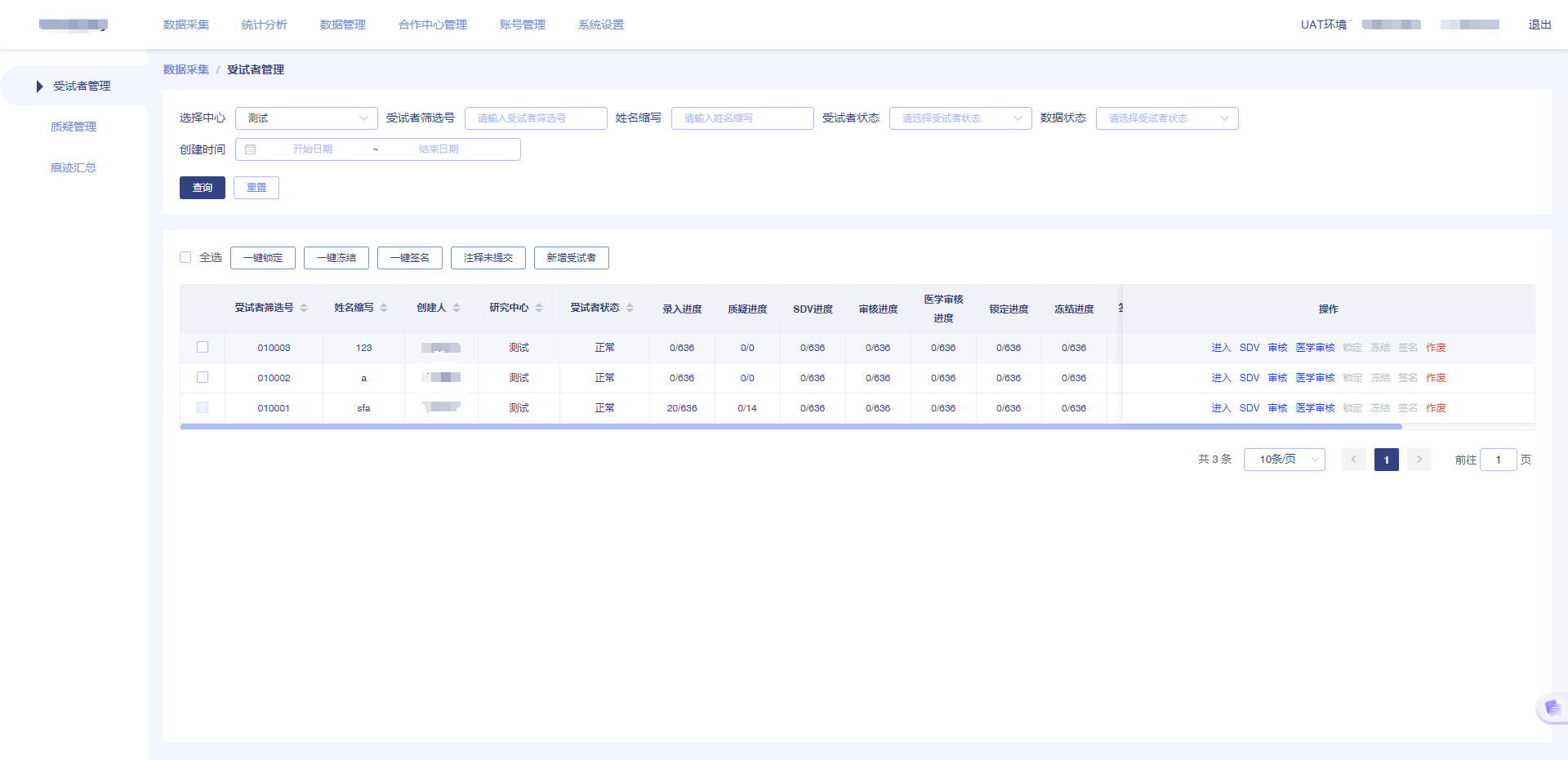Click SDV for subject 010003
This screenshot has width=1568, height=760.
[x=1249, y=348]
